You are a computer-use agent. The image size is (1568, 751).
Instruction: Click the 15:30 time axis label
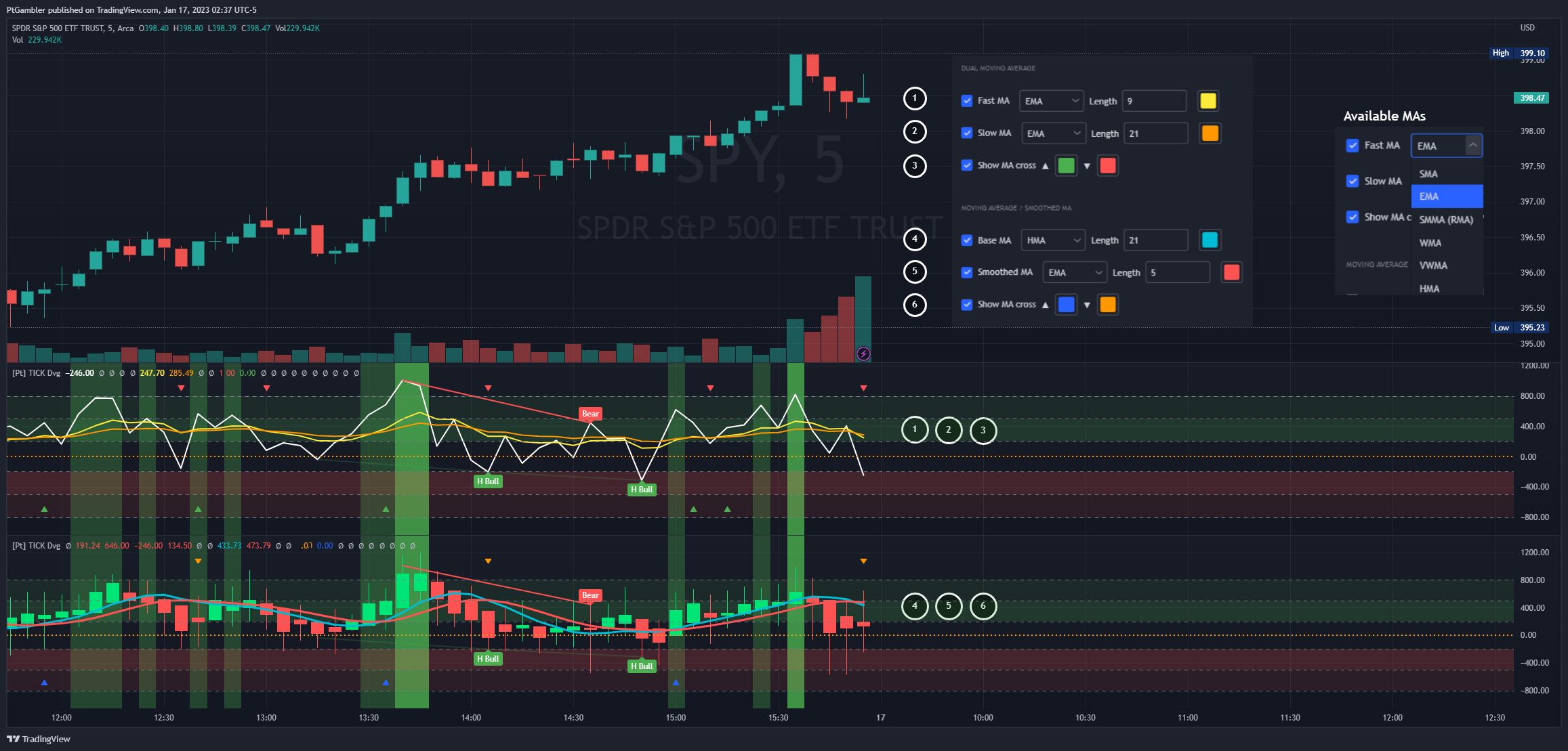778,718
